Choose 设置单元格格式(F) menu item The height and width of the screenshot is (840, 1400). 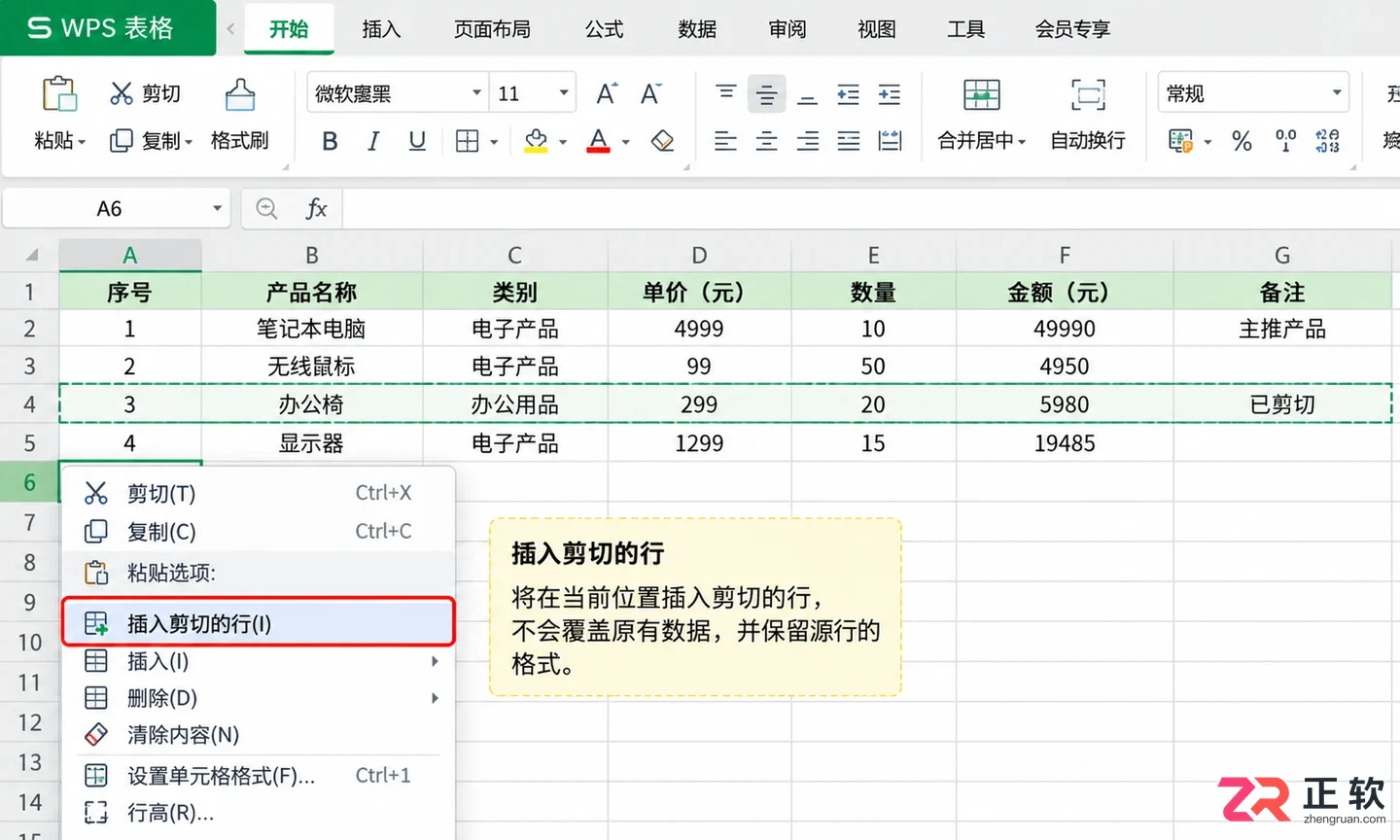(x=259, y=775)
